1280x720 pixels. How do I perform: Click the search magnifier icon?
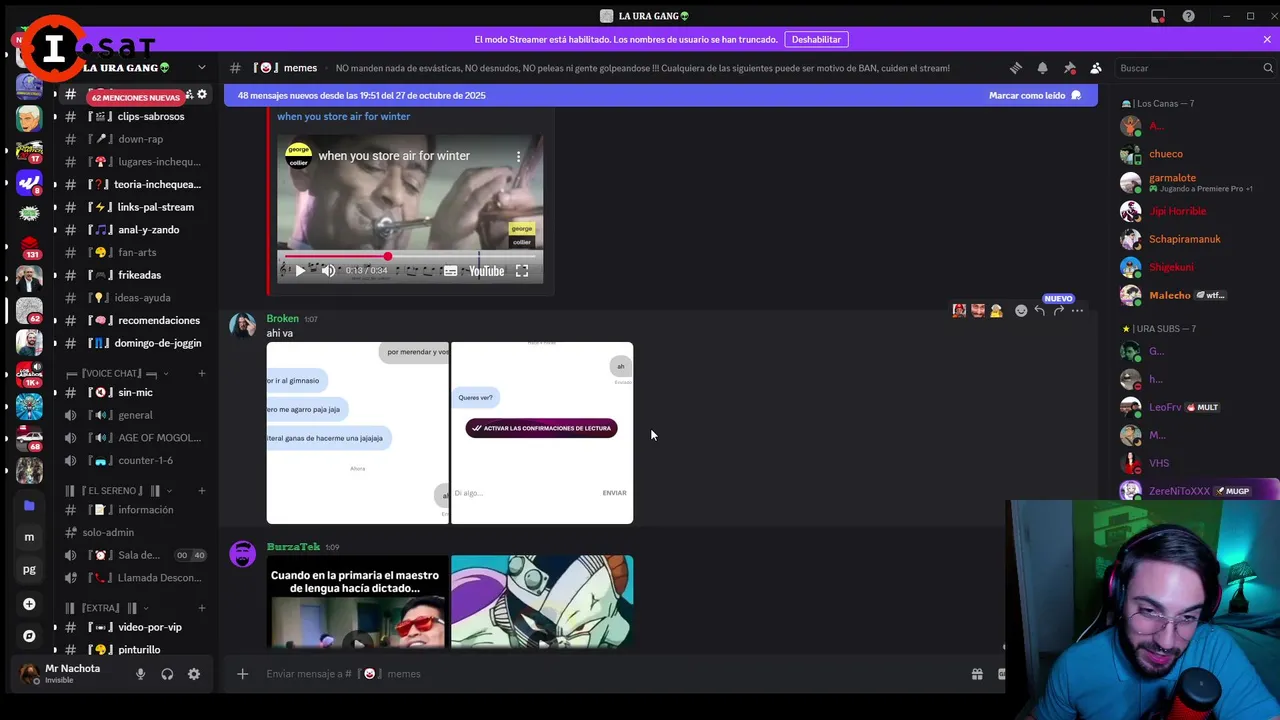tap(1268, 68)
